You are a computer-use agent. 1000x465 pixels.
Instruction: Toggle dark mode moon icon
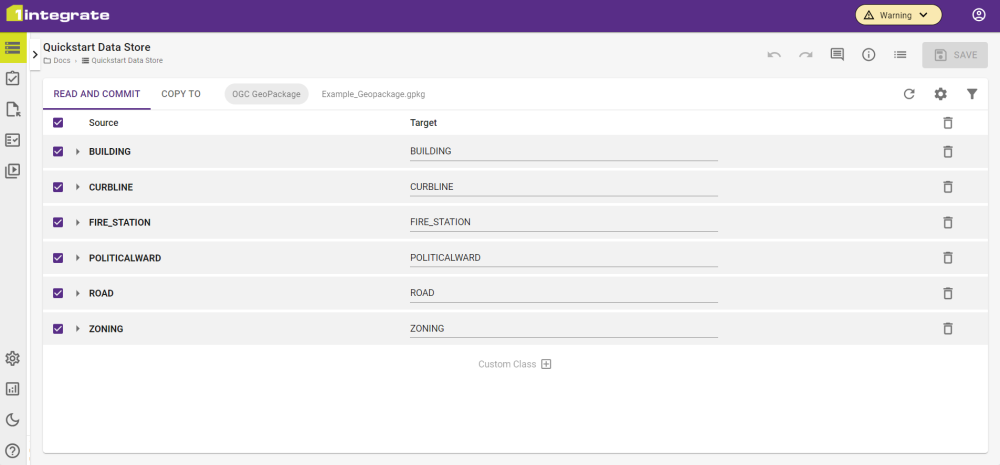(13, 420)
